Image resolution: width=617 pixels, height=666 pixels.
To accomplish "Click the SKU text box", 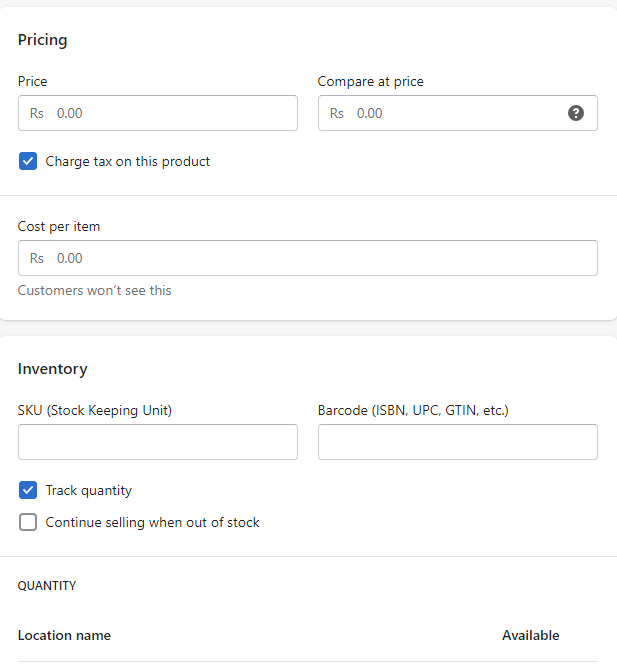I will [158, 442].
